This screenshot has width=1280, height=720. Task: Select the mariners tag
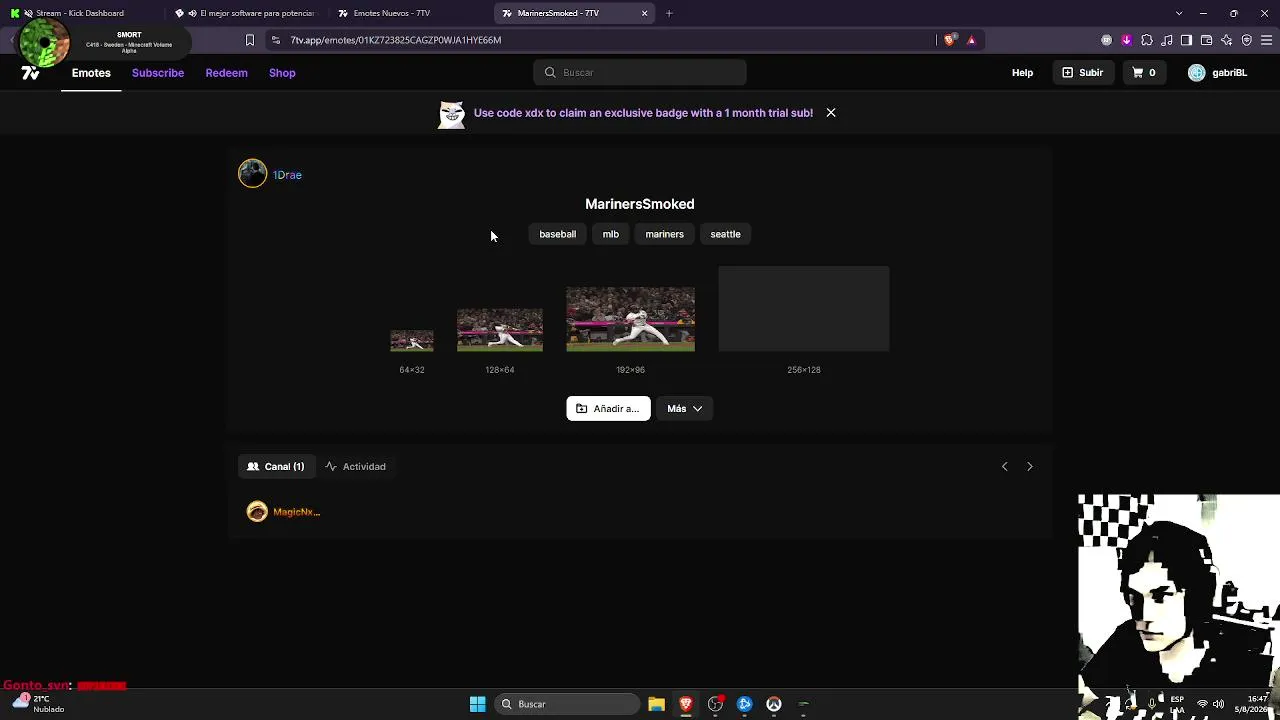(665, 234)
